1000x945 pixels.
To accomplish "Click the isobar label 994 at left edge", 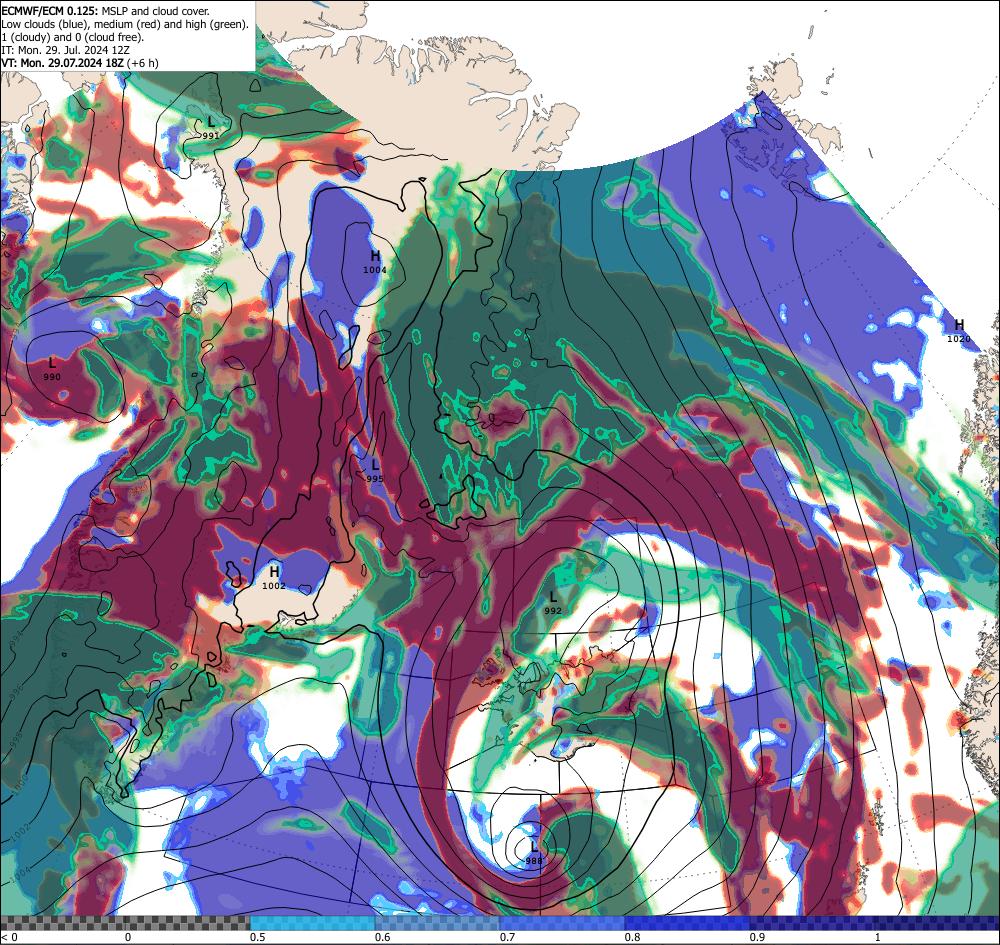I will coord(17,638).
